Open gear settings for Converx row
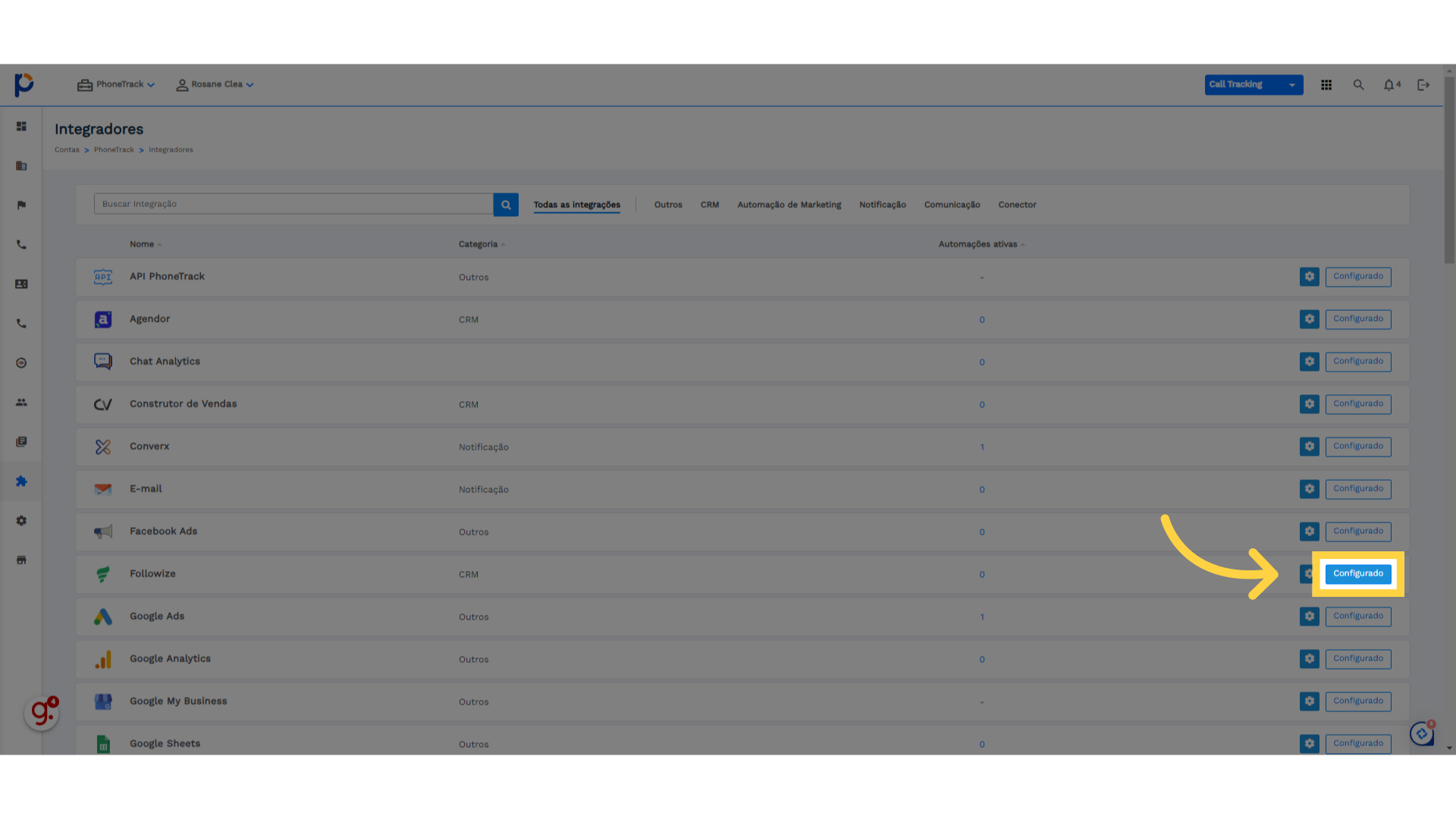The height and width of the screenshot is (819, 1456). (x=1310, y=447)
